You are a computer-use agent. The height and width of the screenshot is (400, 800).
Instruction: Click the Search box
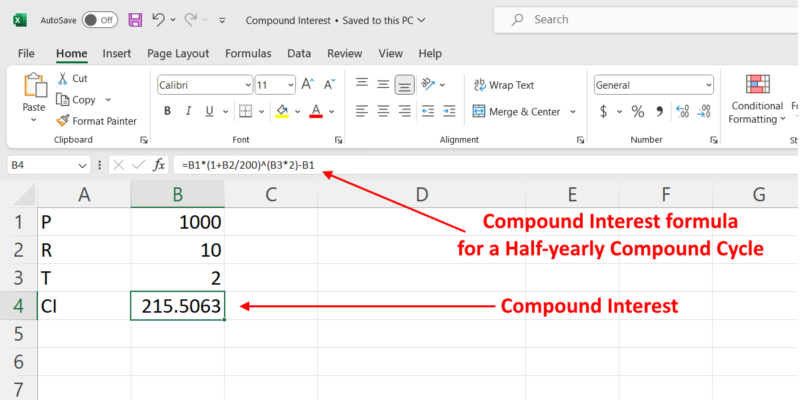click(646, 20)
